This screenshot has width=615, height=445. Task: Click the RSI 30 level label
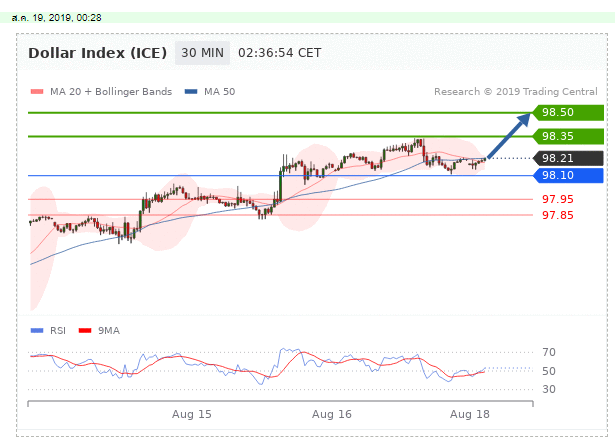pos(549,389)
